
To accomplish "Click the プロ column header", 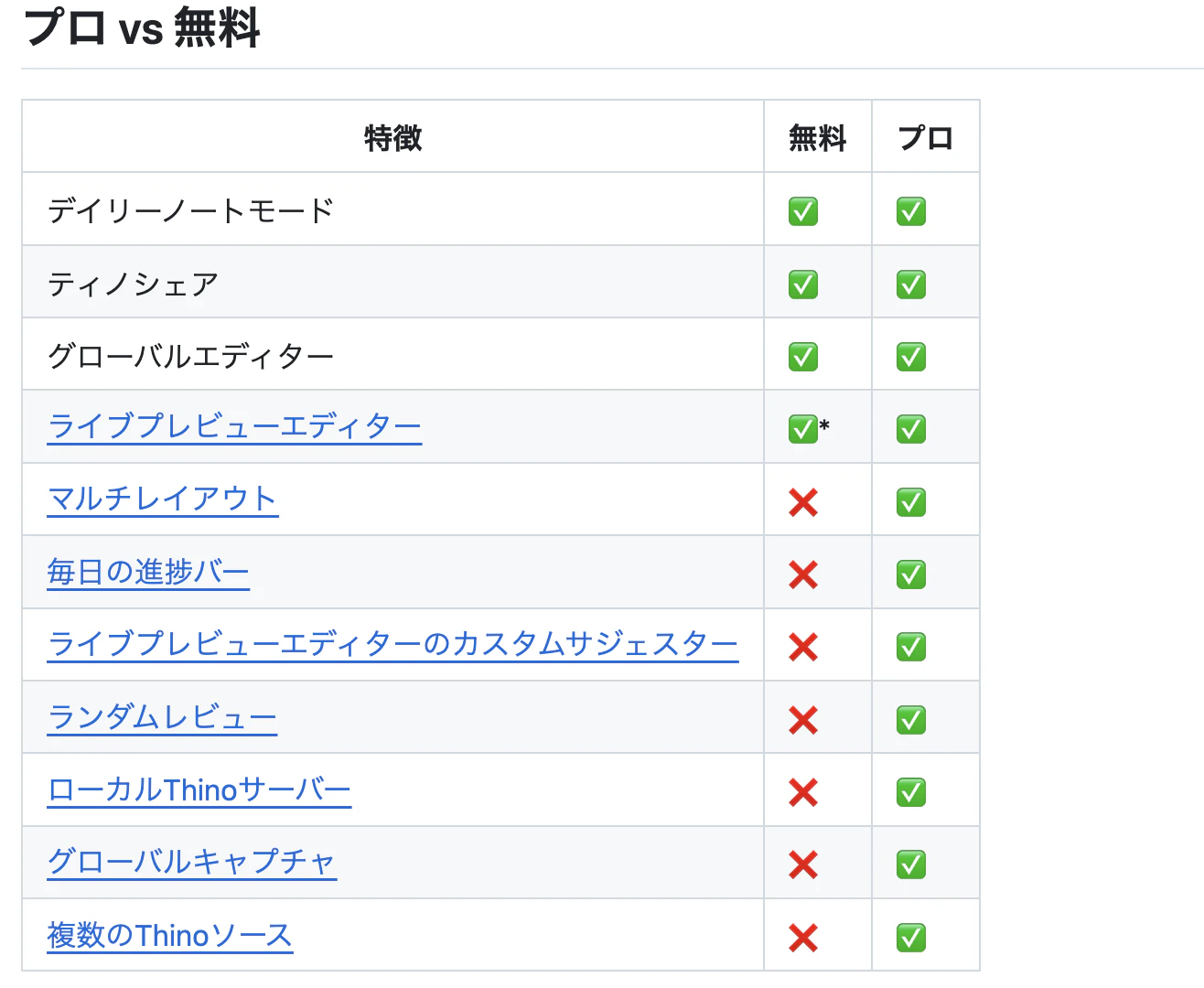I will click(926, 138).
